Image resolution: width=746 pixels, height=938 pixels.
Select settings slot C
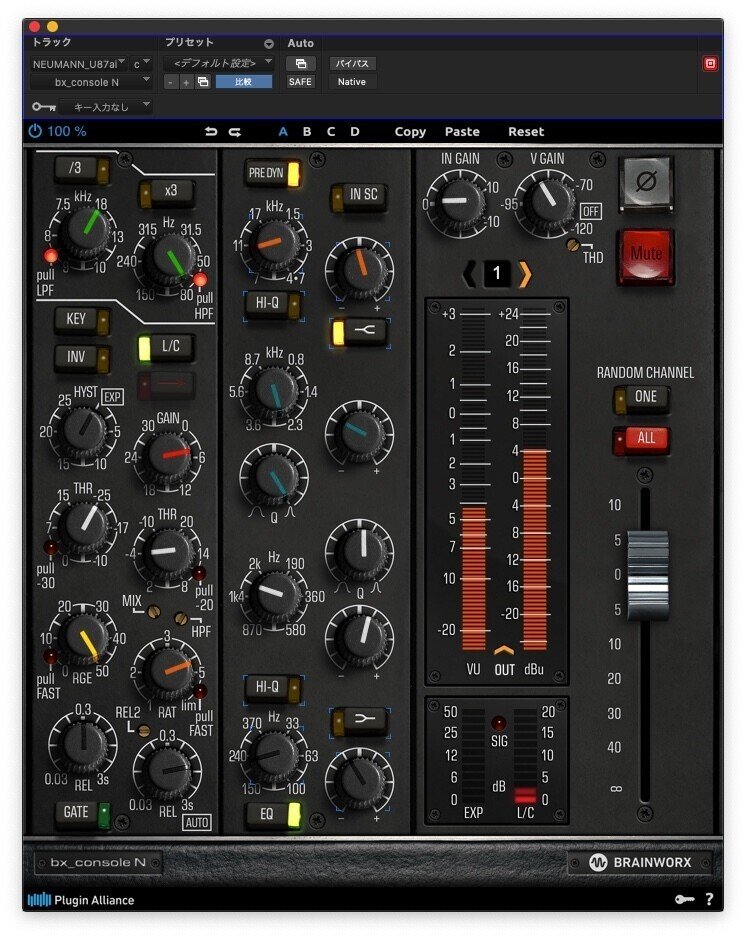[331, 132]
